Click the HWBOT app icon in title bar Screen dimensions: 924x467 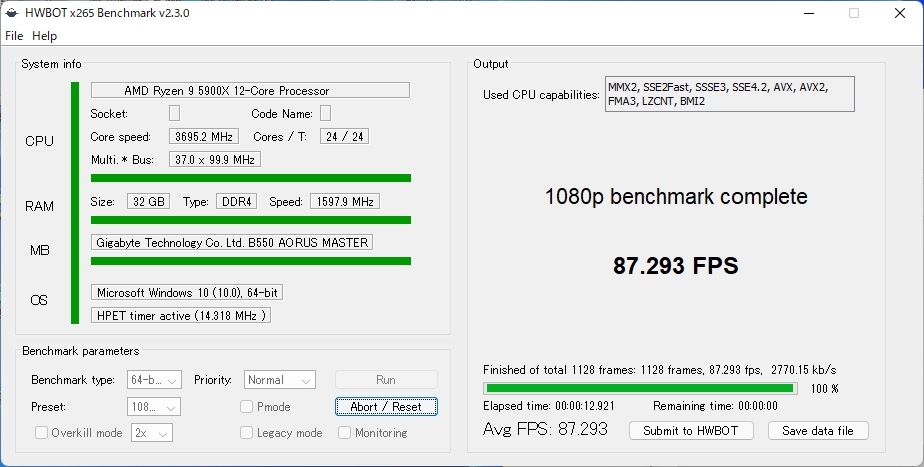pyautogui.click(x=11, y=12)
